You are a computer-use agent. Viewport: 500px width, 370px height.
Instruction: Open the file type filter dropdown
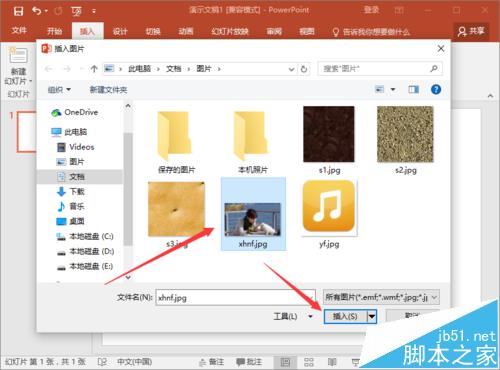[x=381, y=297]
